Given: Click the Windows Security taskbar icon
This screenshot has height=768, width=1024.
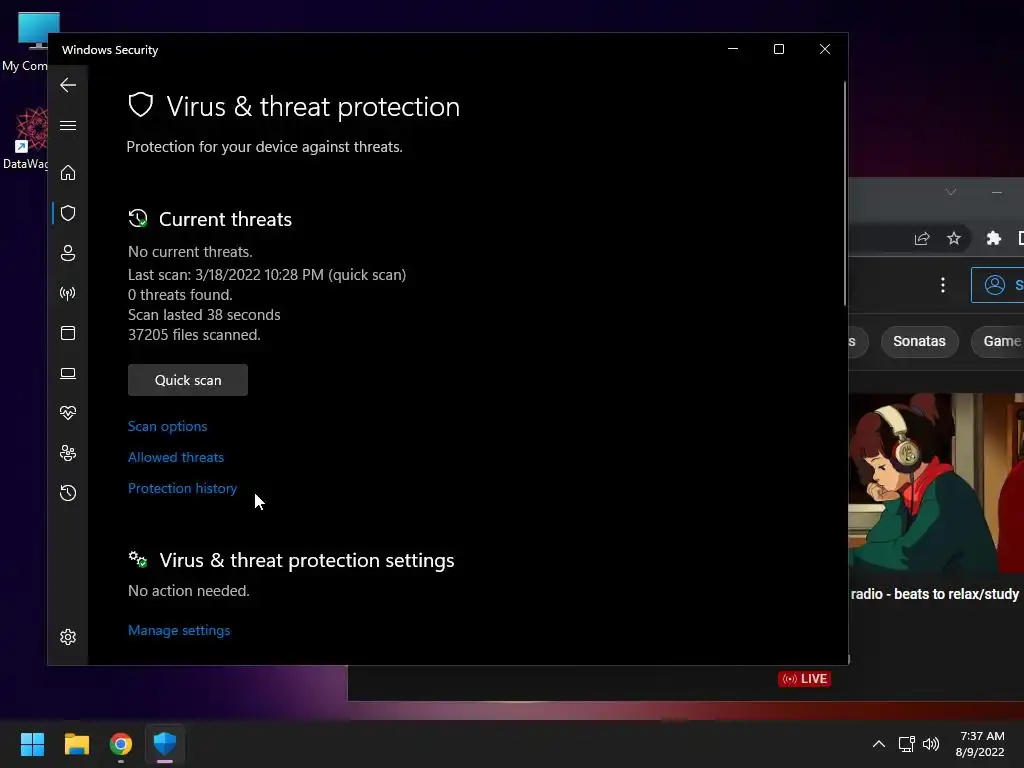Looking at the screenshot, I should point(165,744).
